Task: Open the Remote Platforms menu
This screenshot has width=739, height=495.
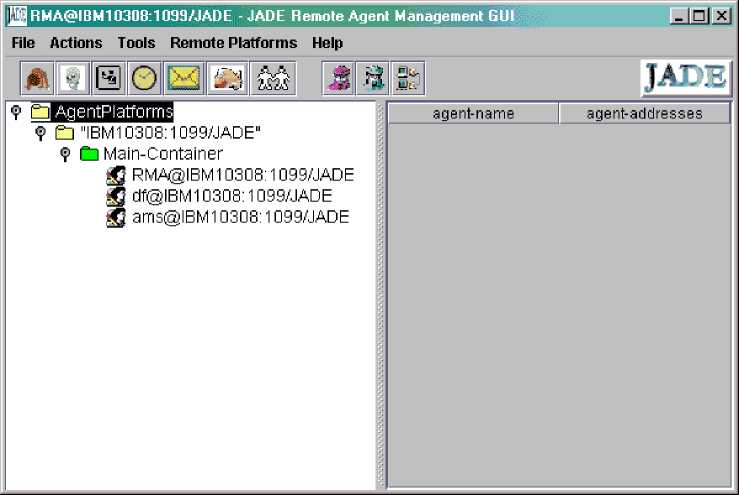Action: point(234,43)
